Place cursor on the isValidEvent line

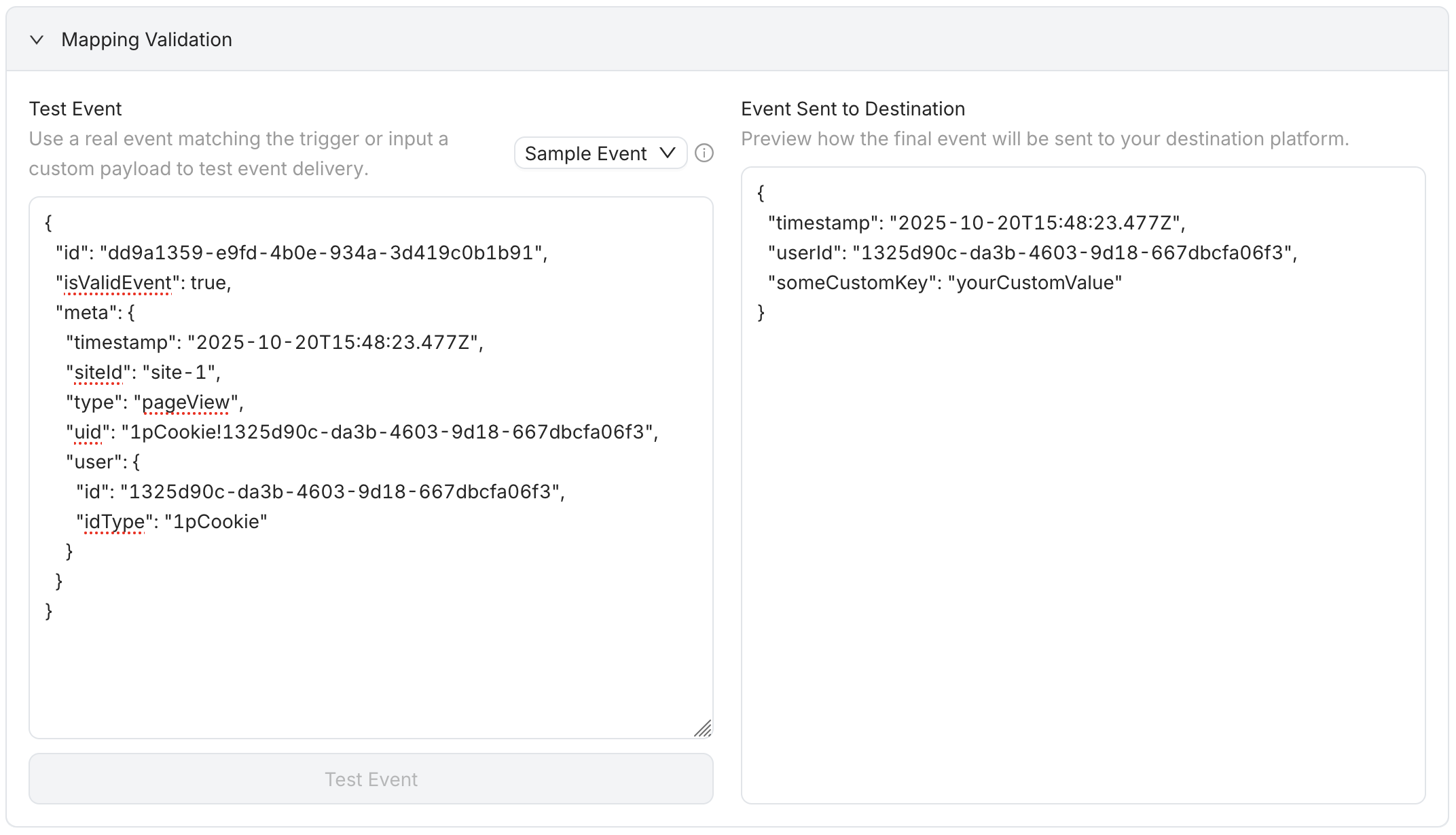click(144, 283)
